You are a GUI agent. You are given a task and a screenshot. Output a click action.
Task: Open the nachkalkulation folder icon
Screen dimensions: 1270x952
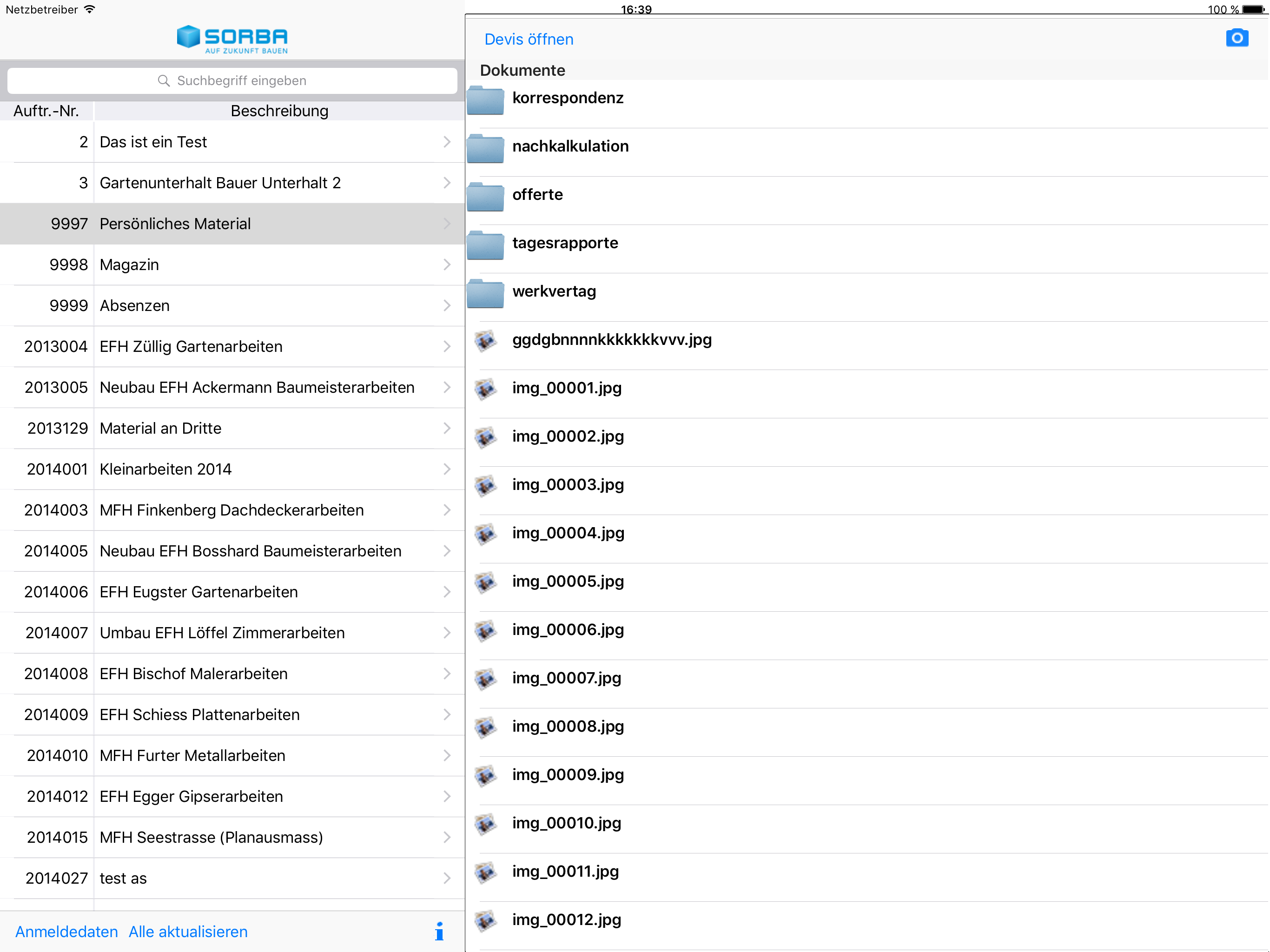tap(485, 149)
